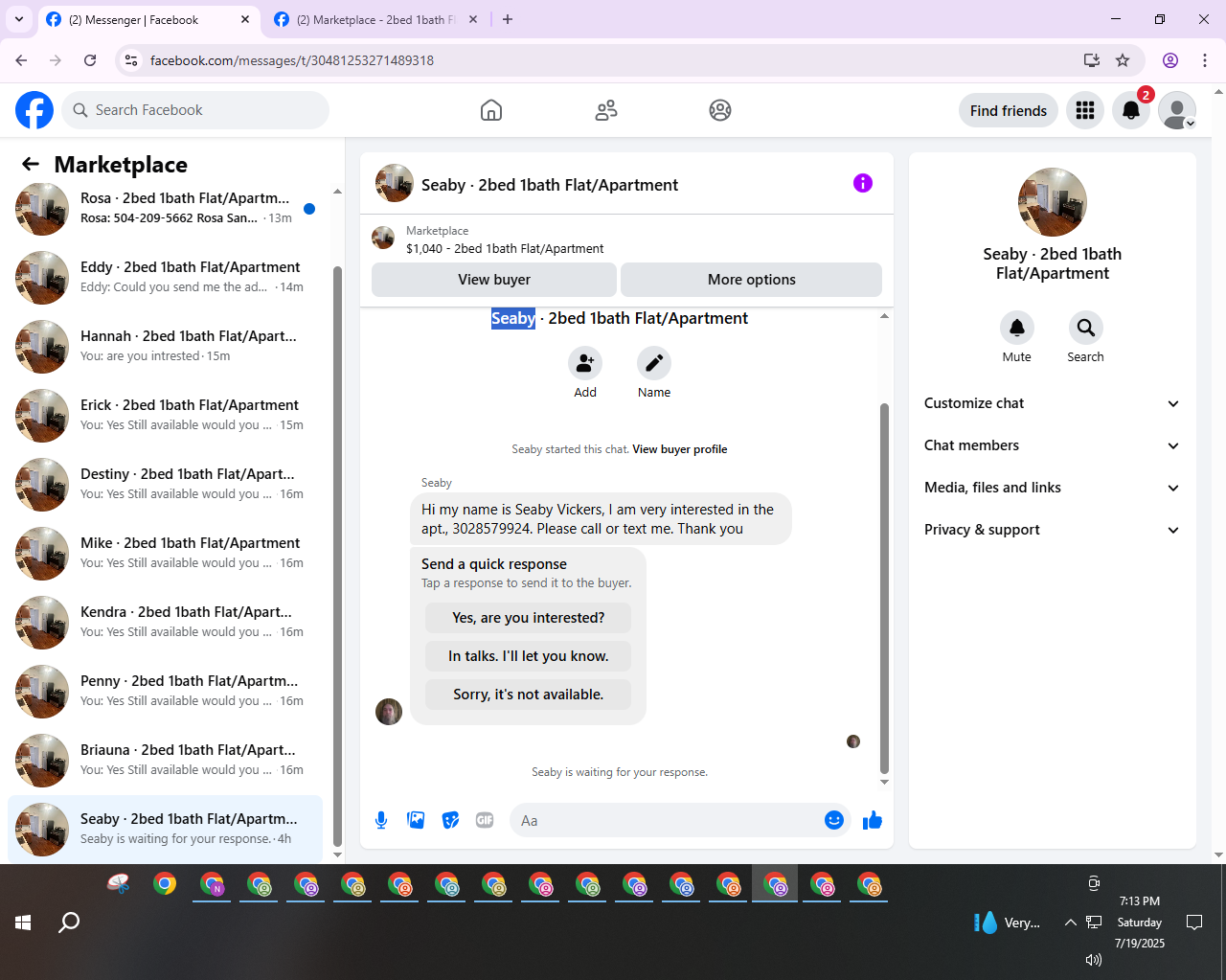Go back from Marketplace chats
The width and height of the screenshot is (1226, 980).
coord(31,164)
